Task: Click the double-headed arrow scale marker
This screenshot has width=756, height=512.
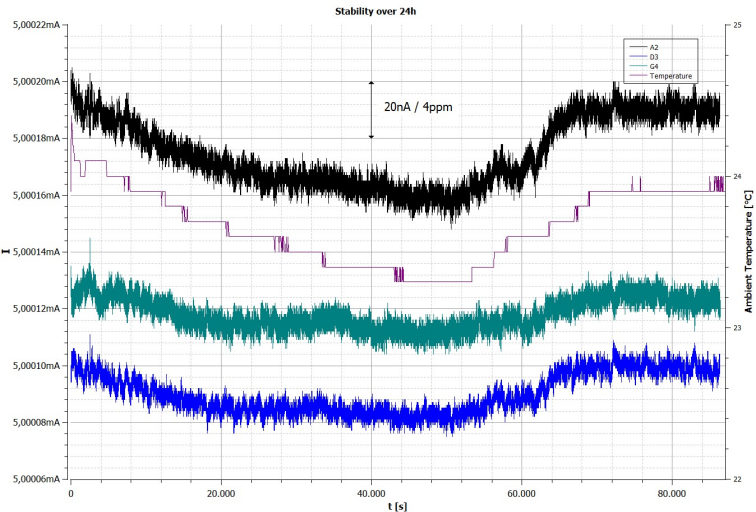Action: tap(371, 110)
